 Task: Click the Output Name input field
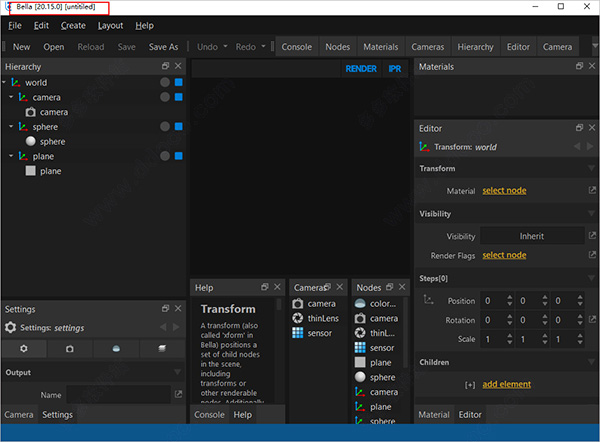pyautogui.click(x=118, y=395)
